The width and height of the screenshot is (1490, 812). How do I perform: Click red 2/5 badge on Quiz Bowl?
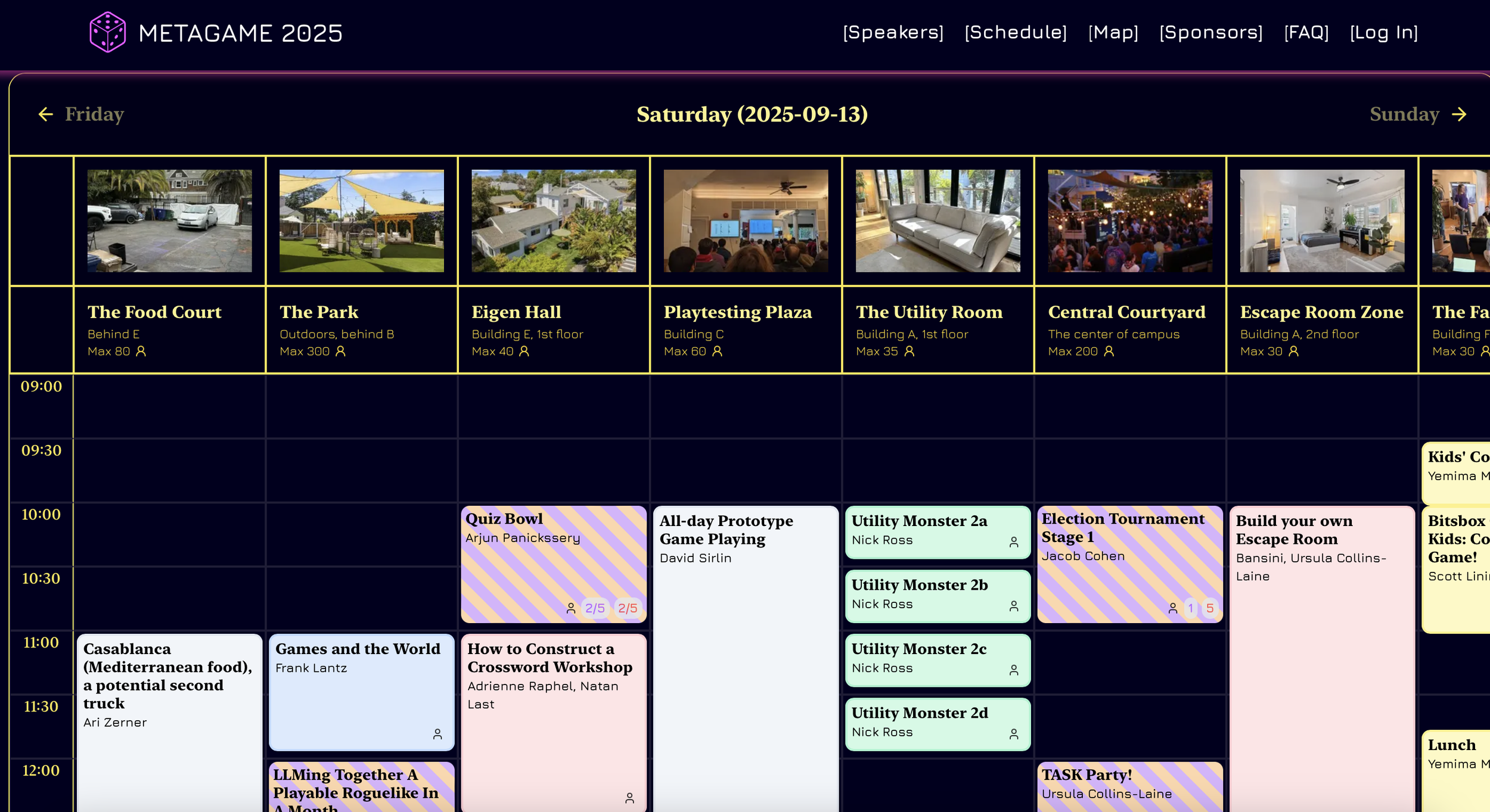[x=628, y=608]
